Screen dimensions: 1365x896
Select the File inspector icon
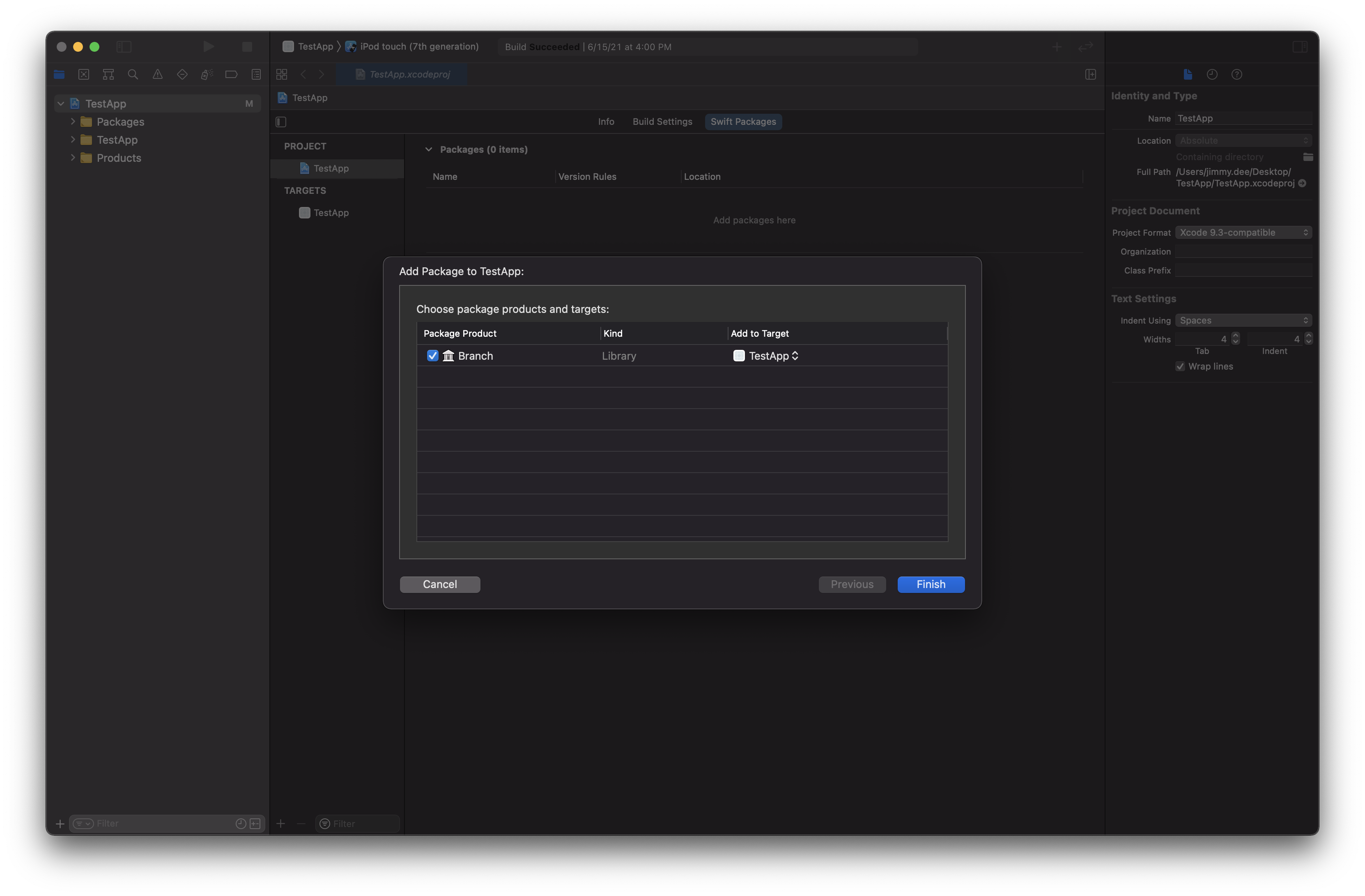pyautogui.click(x=1188, y=75)
